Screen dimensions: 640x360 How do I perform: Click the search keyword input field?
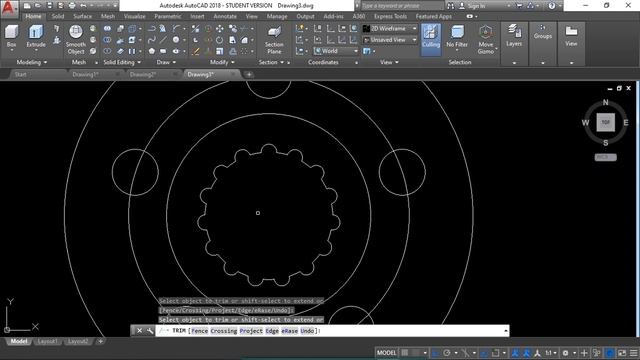coord(402,6)
